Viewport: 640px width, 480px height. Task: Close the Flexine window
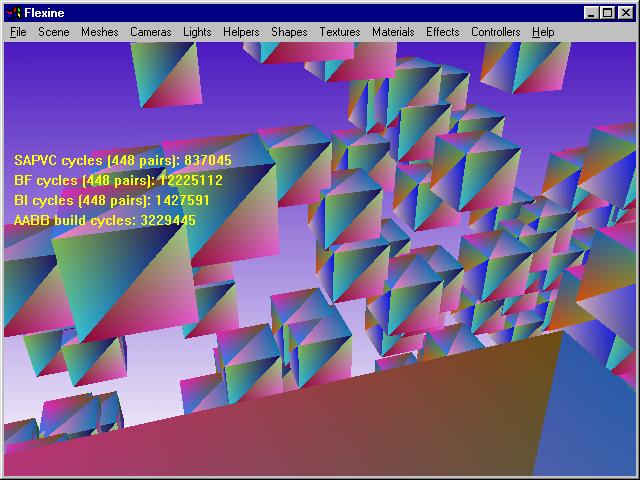click(x=626, y=13)
